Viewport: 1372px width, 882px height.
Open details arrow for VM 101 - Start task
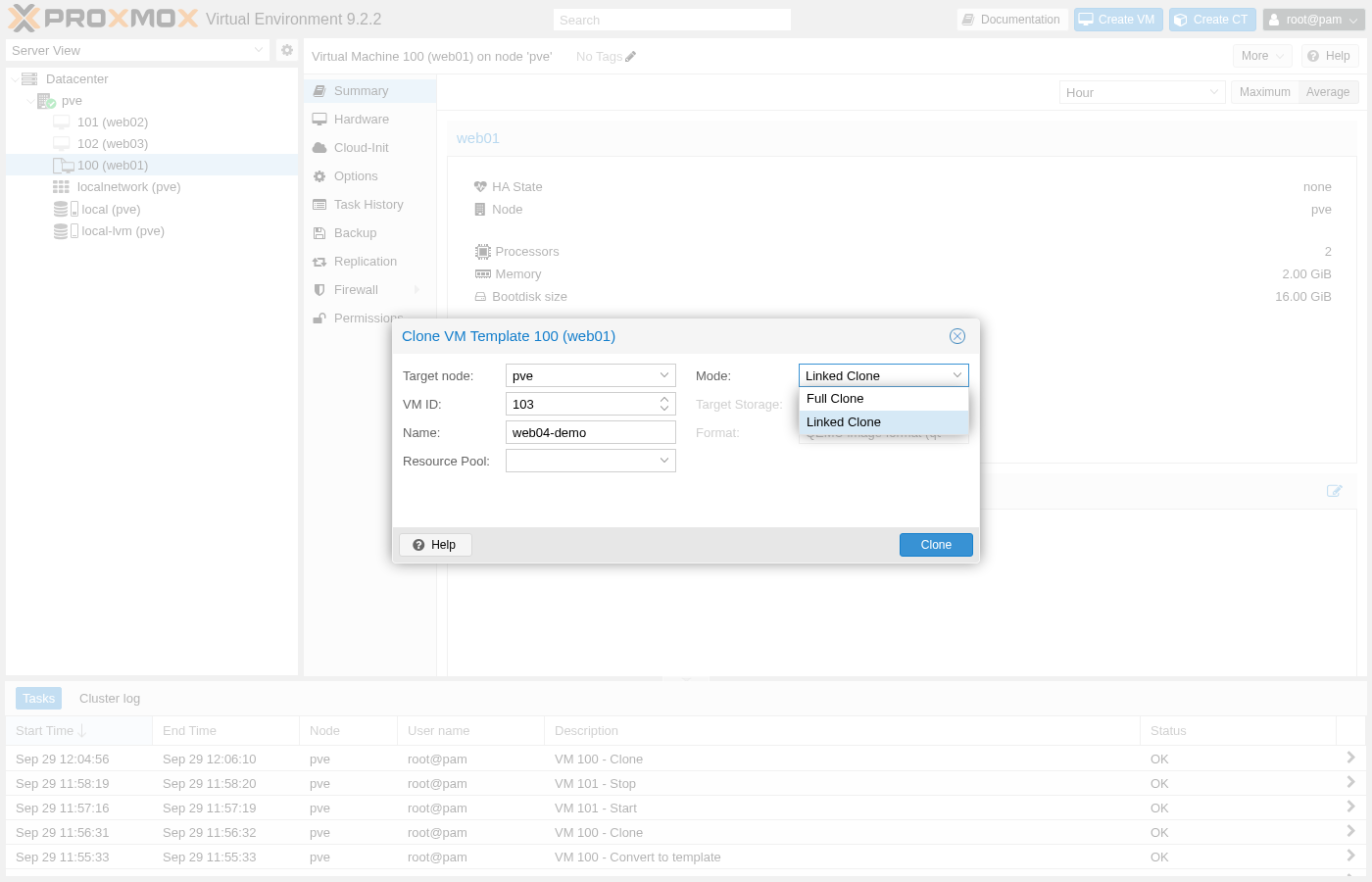(x=1350, y=807)
